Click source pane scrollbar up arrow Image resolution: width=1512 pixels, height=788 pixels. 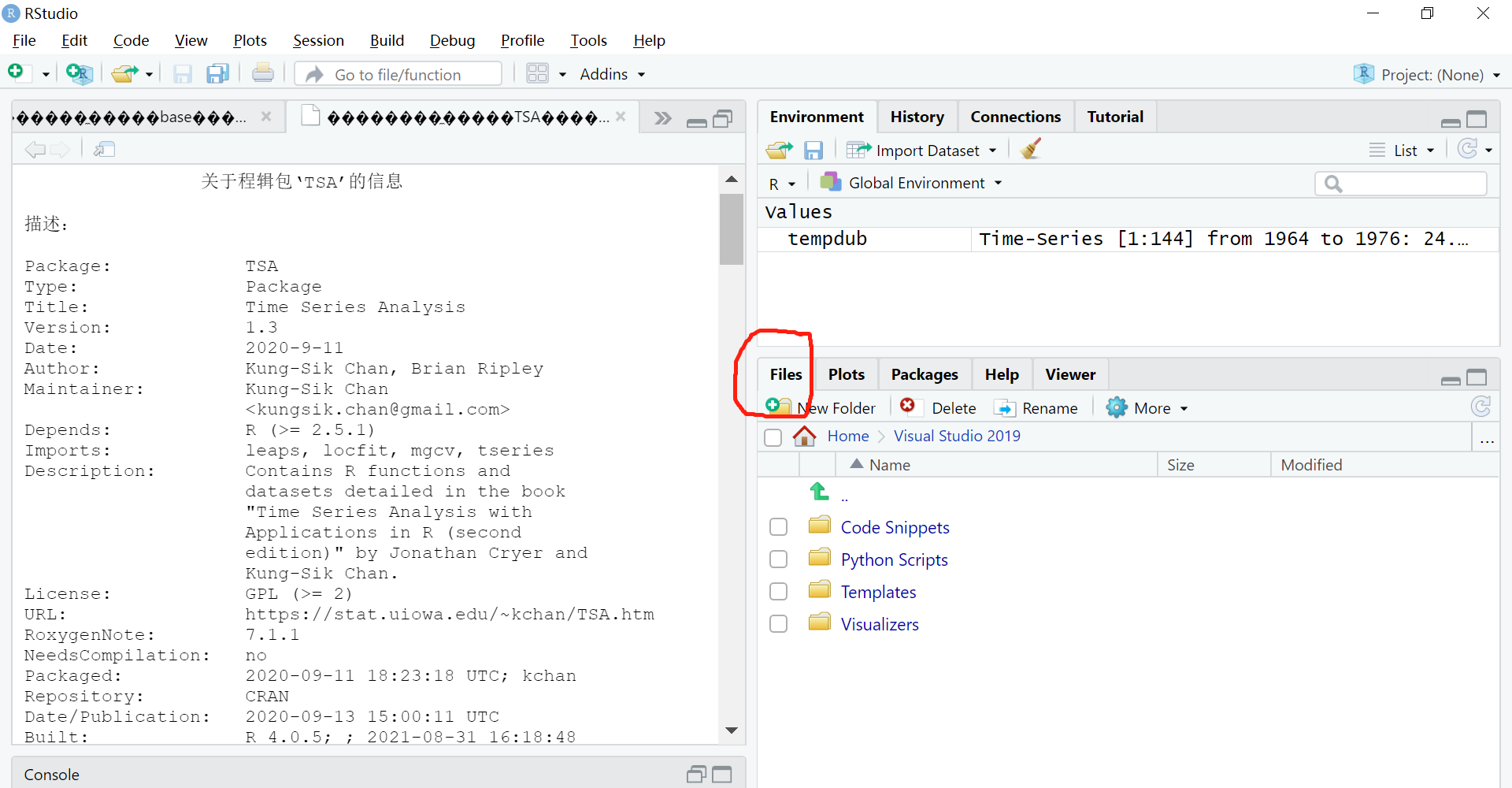[732, 179]
